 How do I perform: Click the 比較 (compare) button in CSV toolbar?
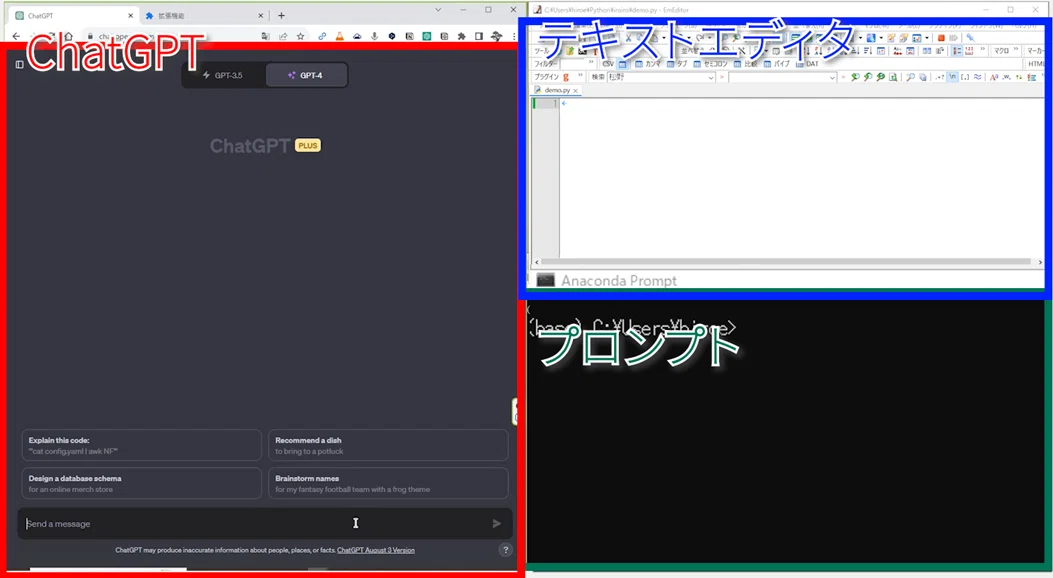(745, 64)
